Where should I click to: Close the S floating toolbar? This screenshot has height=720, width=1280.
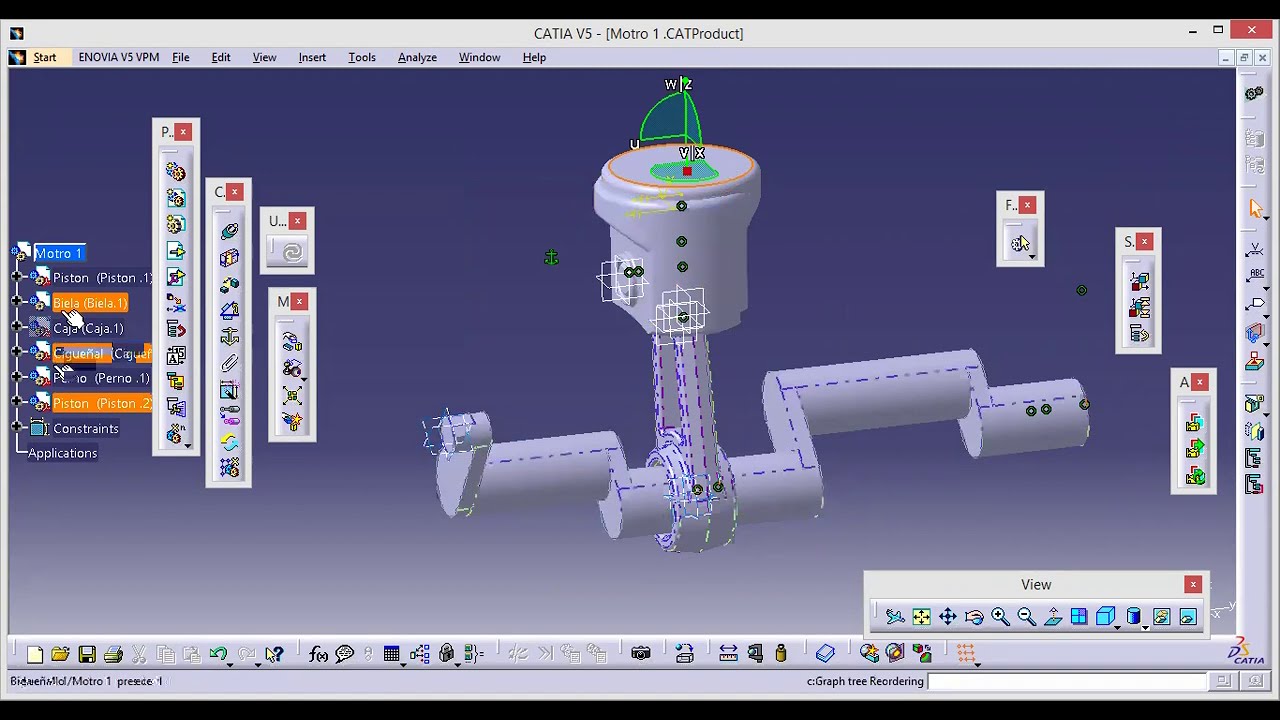[x=1145, y=241]
